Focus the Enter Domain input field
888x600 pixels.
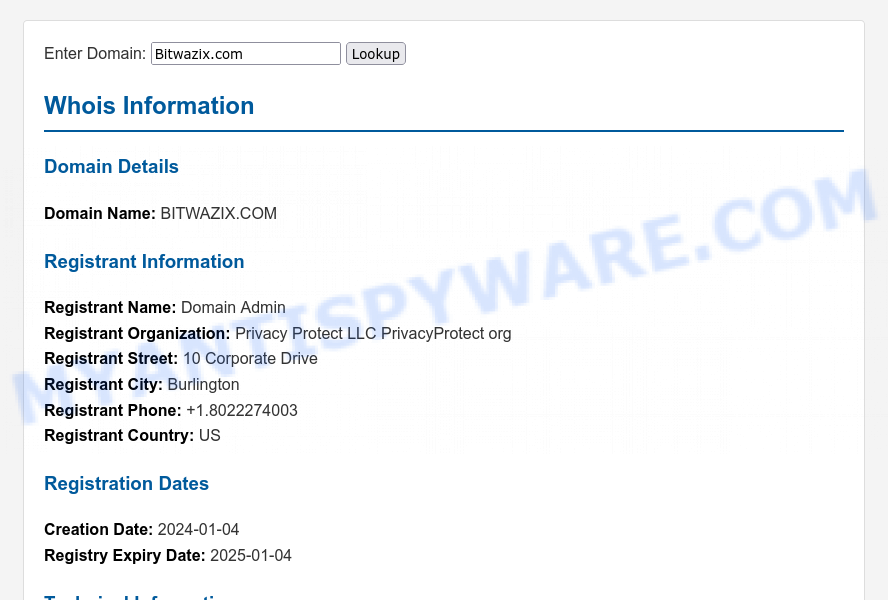246,54
